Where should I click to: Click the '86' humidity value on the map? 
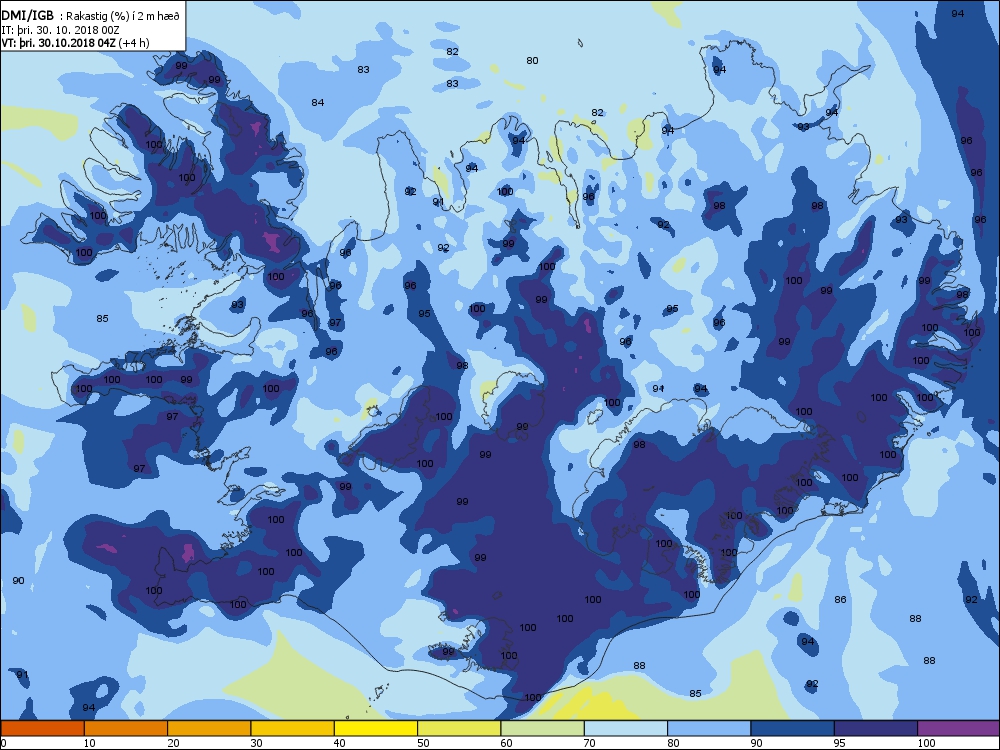[x=841, y=599]
